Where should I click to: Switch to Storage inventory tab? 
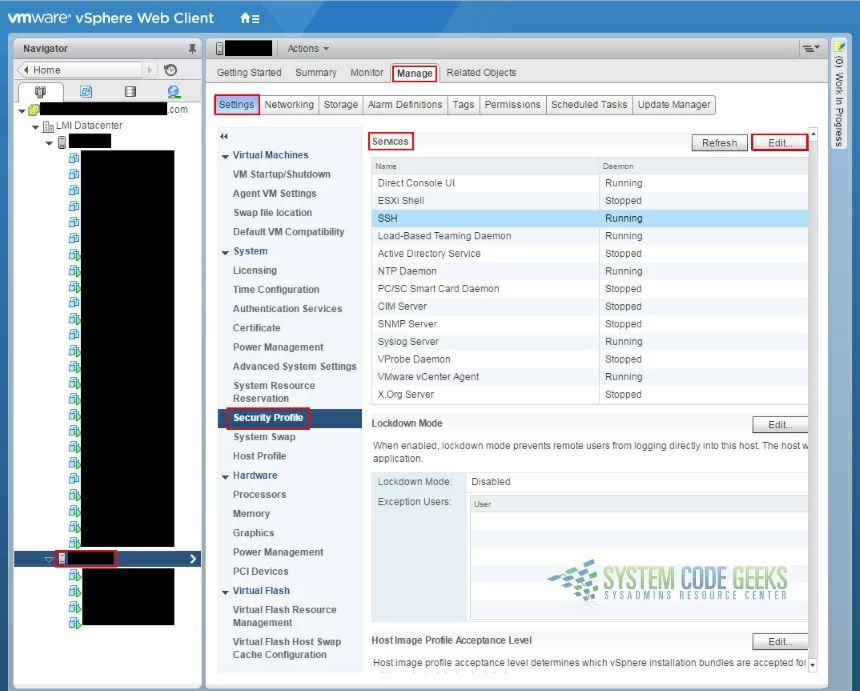[130, 92]
